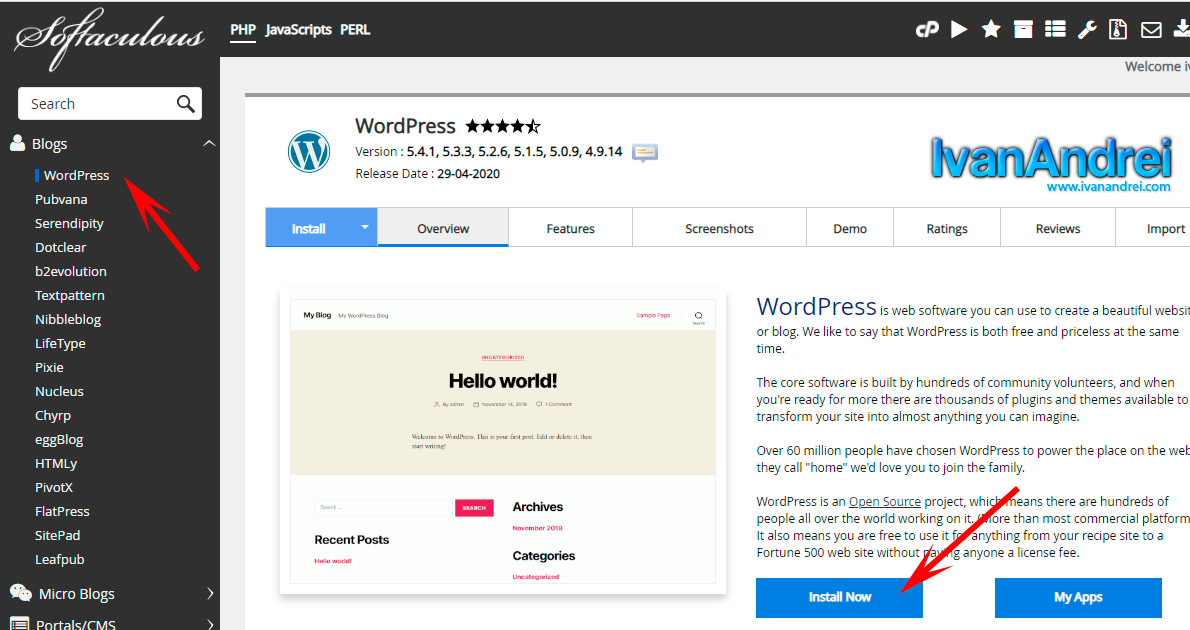Click the WordPress title heading

(x=405, y=125)
